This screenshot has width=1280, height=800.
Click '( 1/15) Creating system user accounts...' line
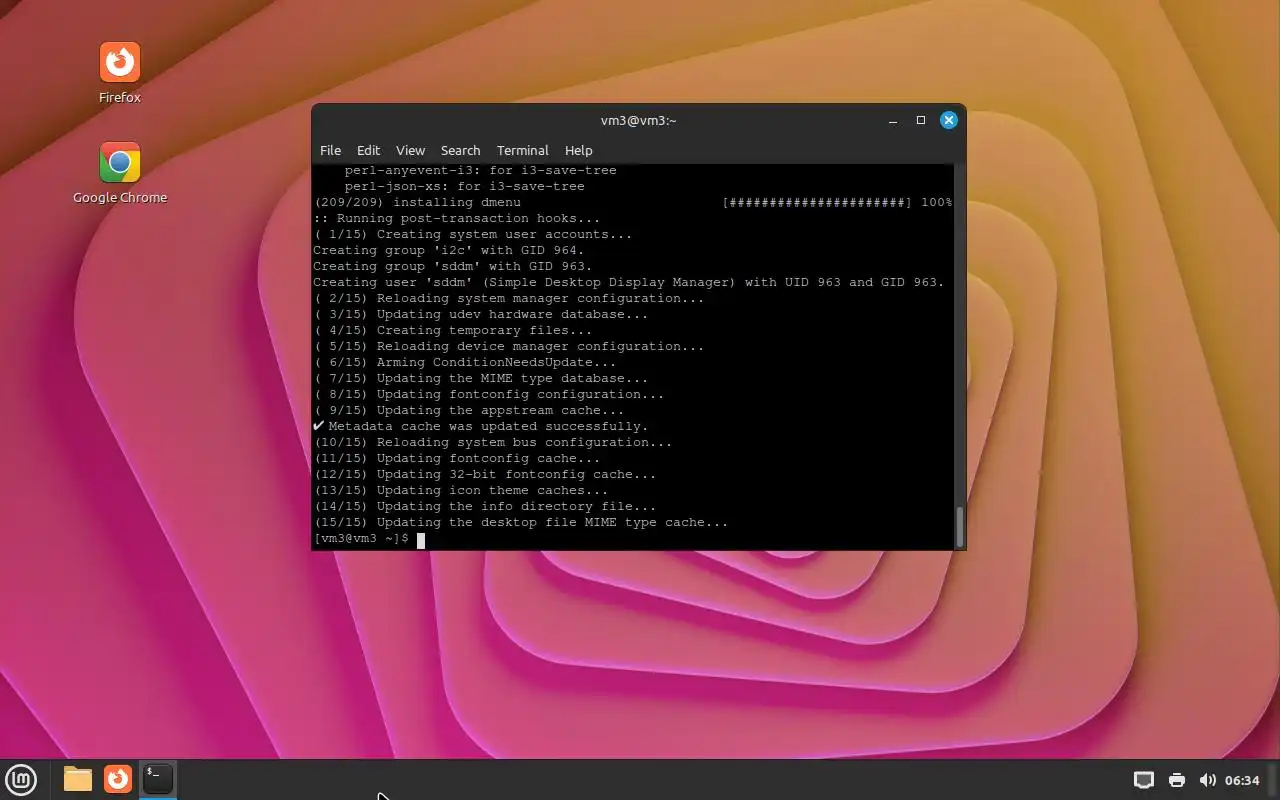click(473, 235)
